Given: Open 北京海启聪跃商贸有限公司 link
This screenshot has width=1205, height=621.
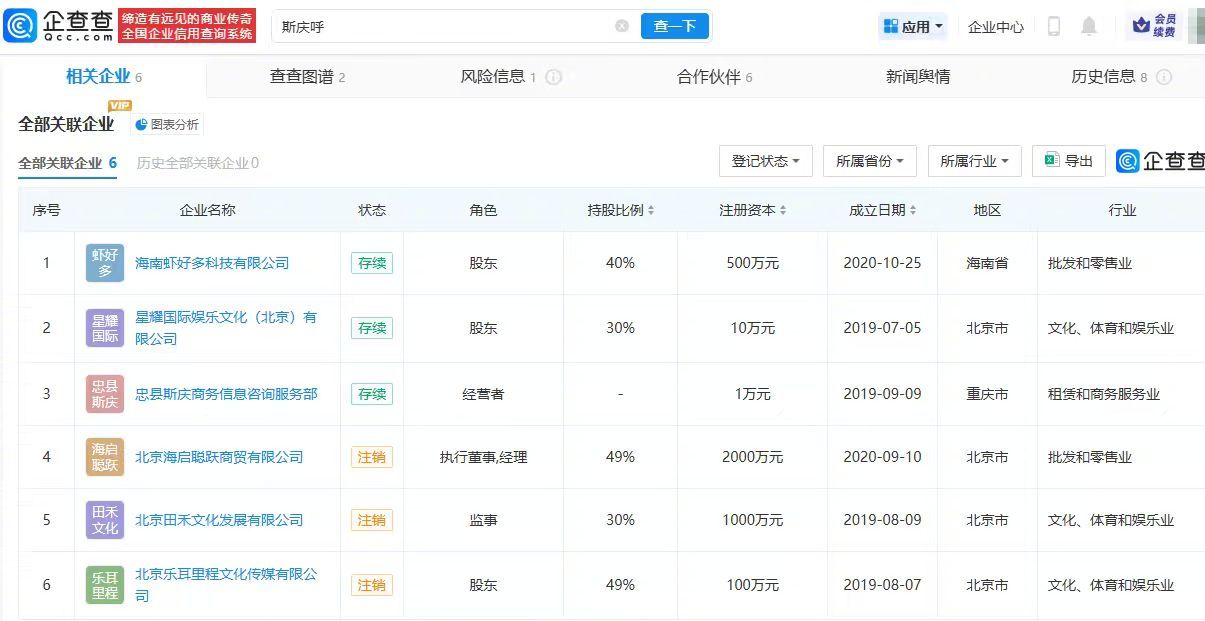Looking at the screenshot, I should tap(219, 457).
